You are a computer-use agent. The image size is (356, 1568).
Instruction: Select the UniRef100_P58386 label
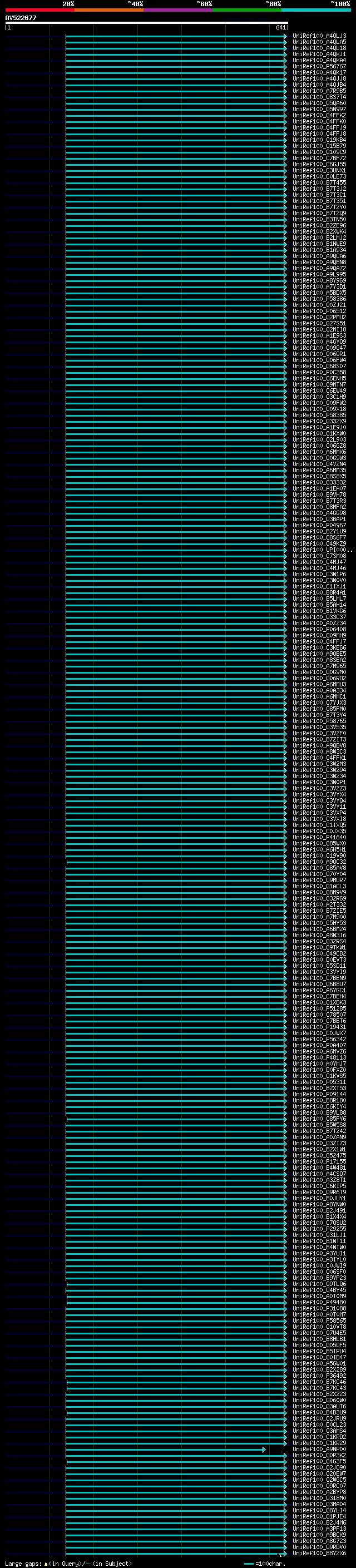[319, 299]
